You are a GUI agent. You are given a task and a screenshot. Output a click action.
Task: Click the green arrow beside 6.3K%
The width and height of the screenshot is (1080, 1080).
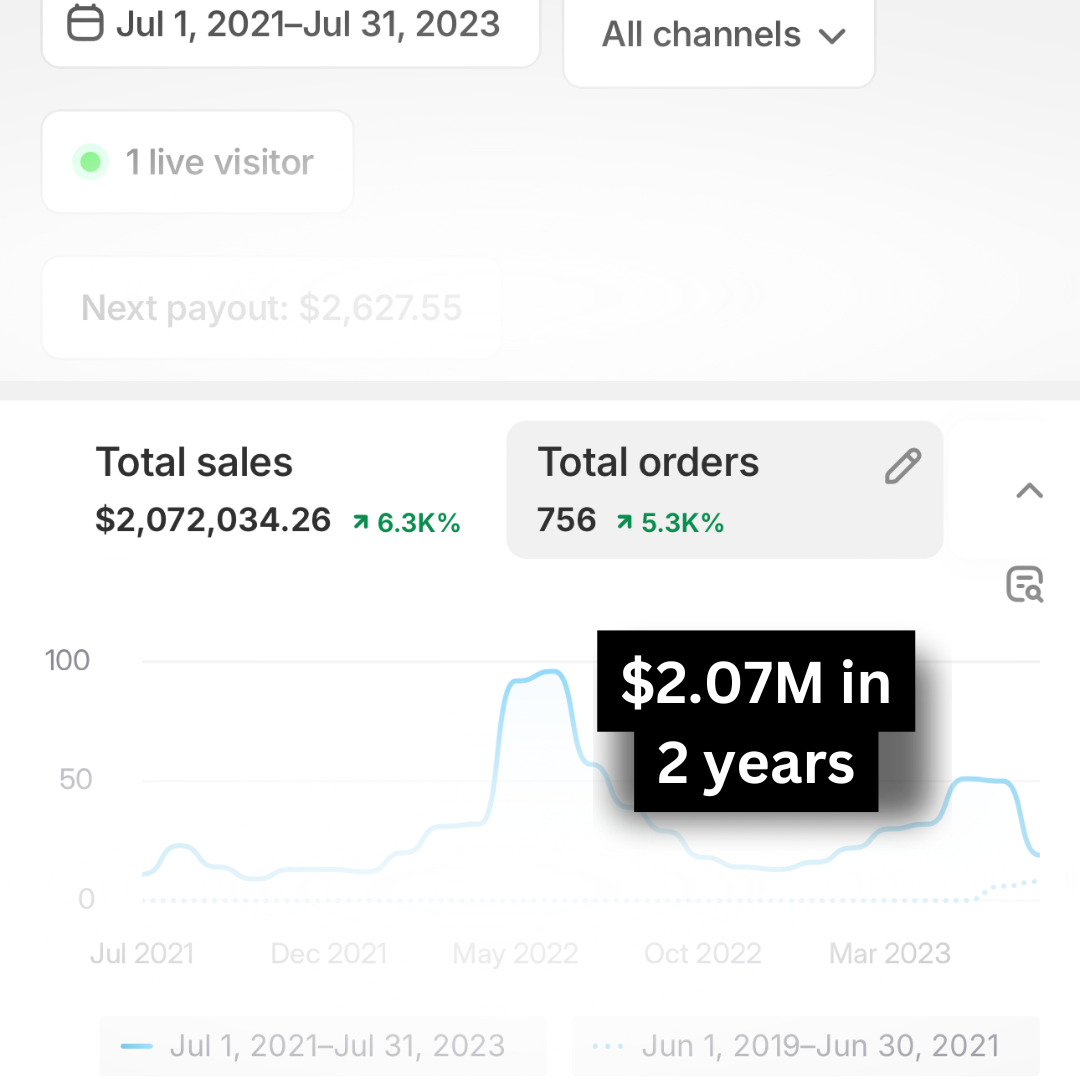(x=360, y=522)
